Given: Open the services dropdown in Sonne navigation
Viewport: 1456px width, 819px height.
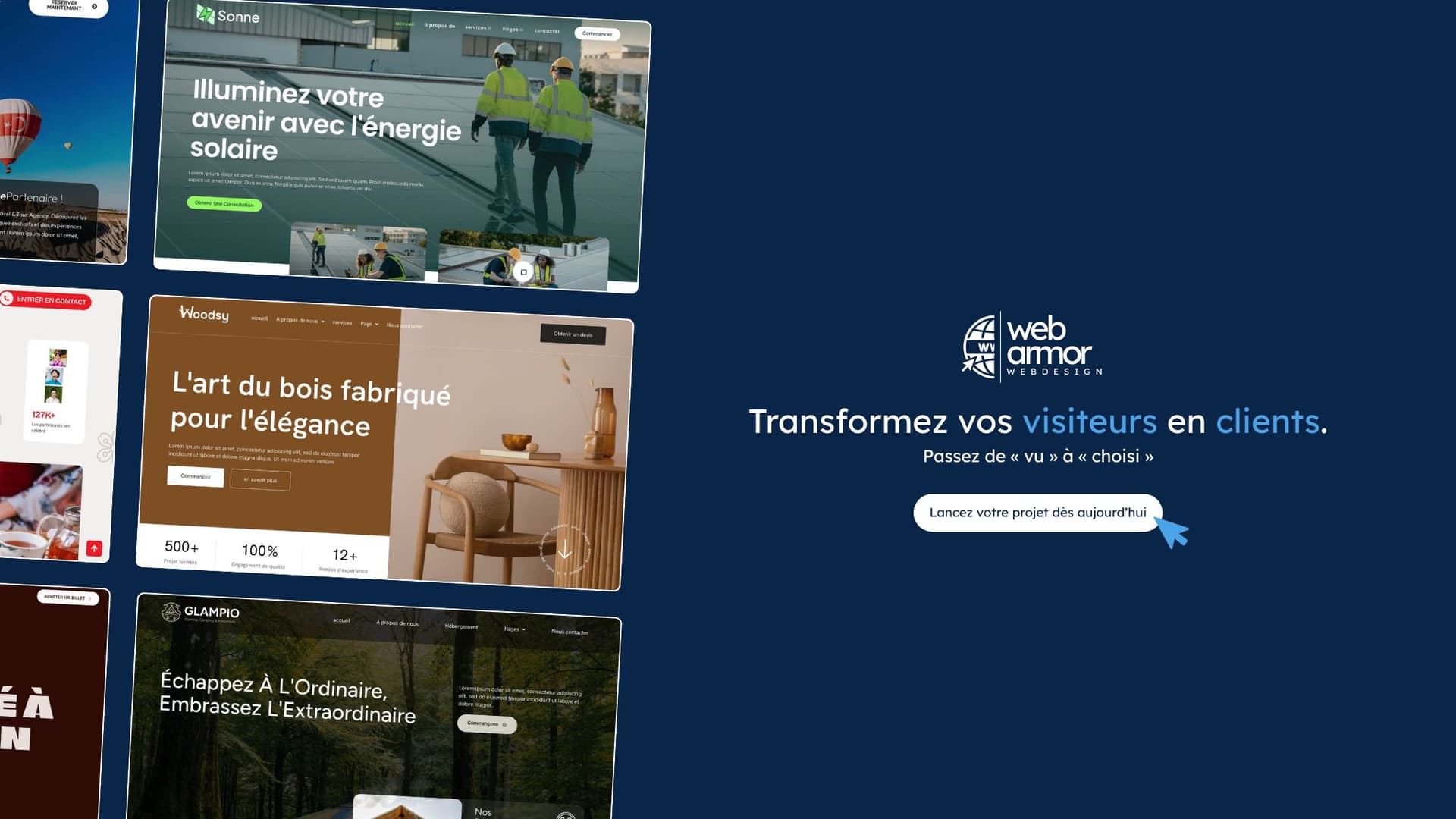Looking at the screenshot, I should coord(478,27).
